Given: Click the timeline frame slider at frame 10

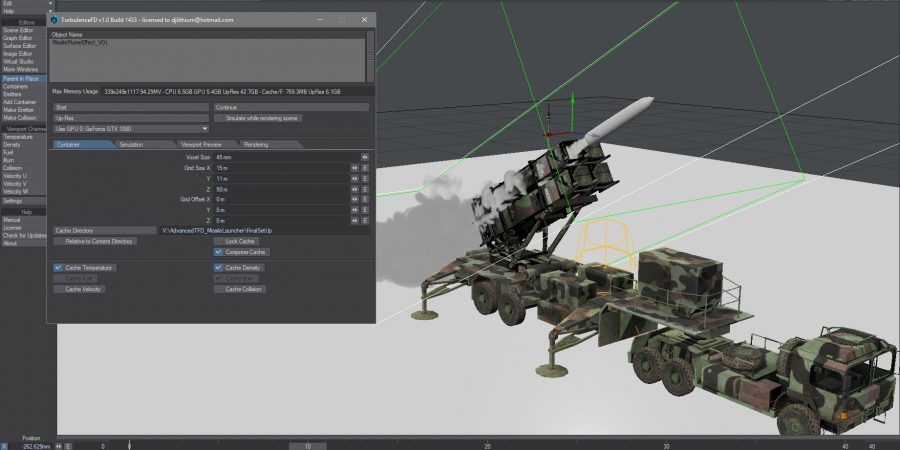Looking at the screenshot, I should pyautogui.click(x=308, y=445).
